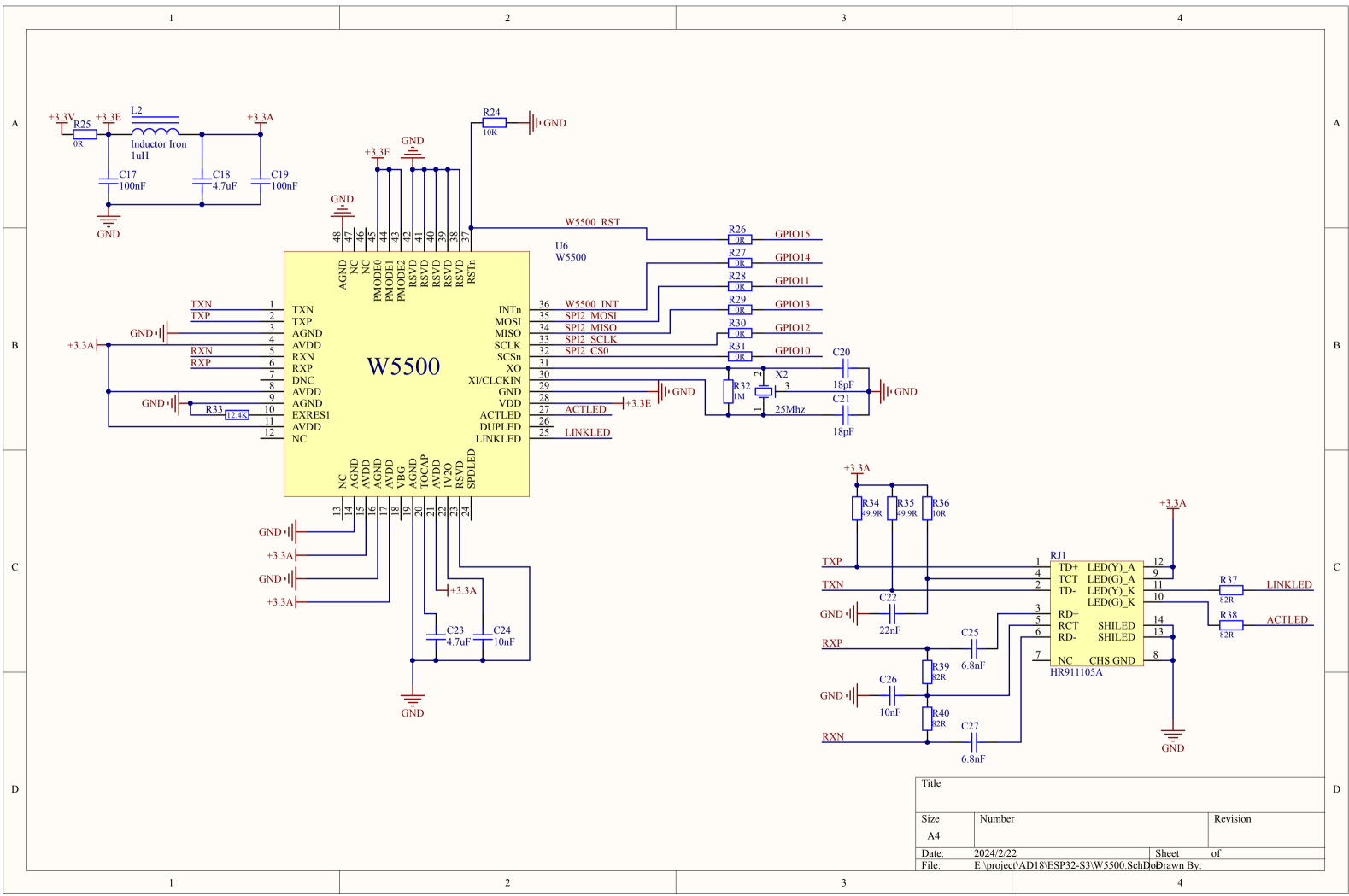Viewport: 1349px width, 896px height.
Task: Select resistor R24 10K symbol
Action: [x=494, y=123]
